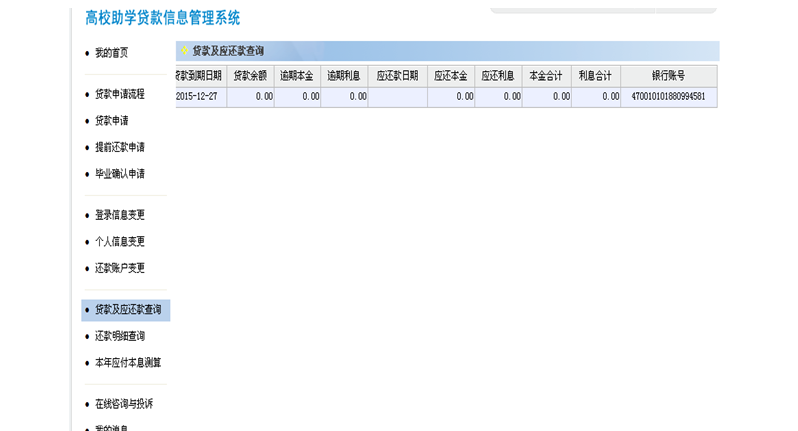
Task: Click the 高校助学贷款信息管理系统 title
Action: (x=162, y=18)
